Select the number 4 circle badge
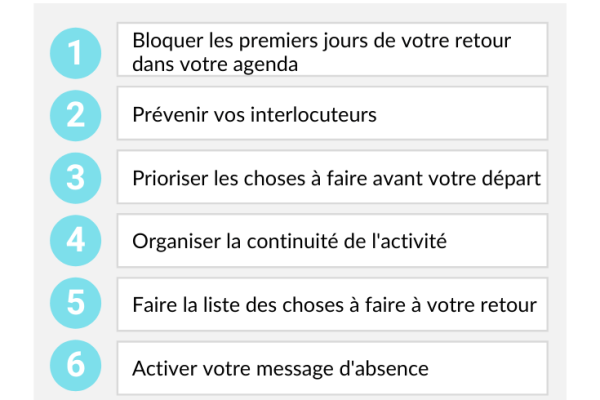Image resolution: width=600 pixels, height=400 pixels. (76, 241)
